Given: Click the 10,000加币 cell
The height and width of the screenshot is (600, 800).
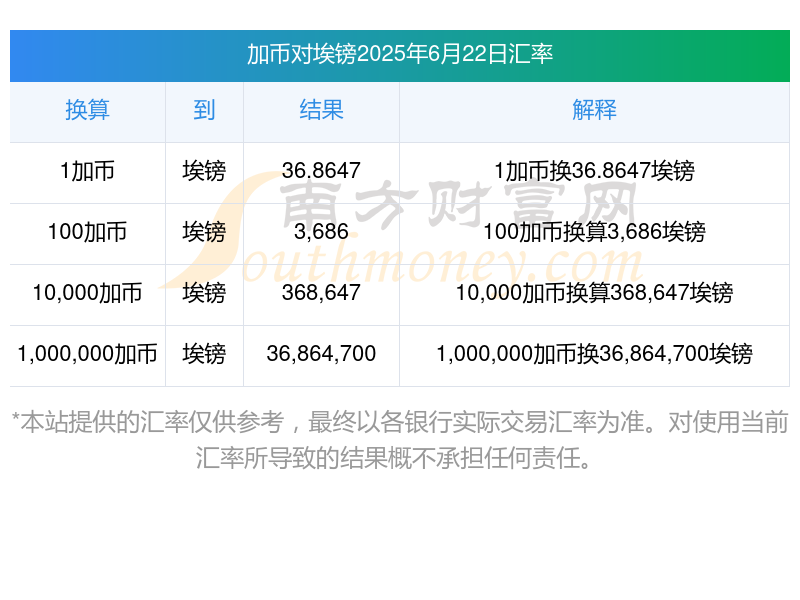Looking at the screenshot, I should 87,293.
